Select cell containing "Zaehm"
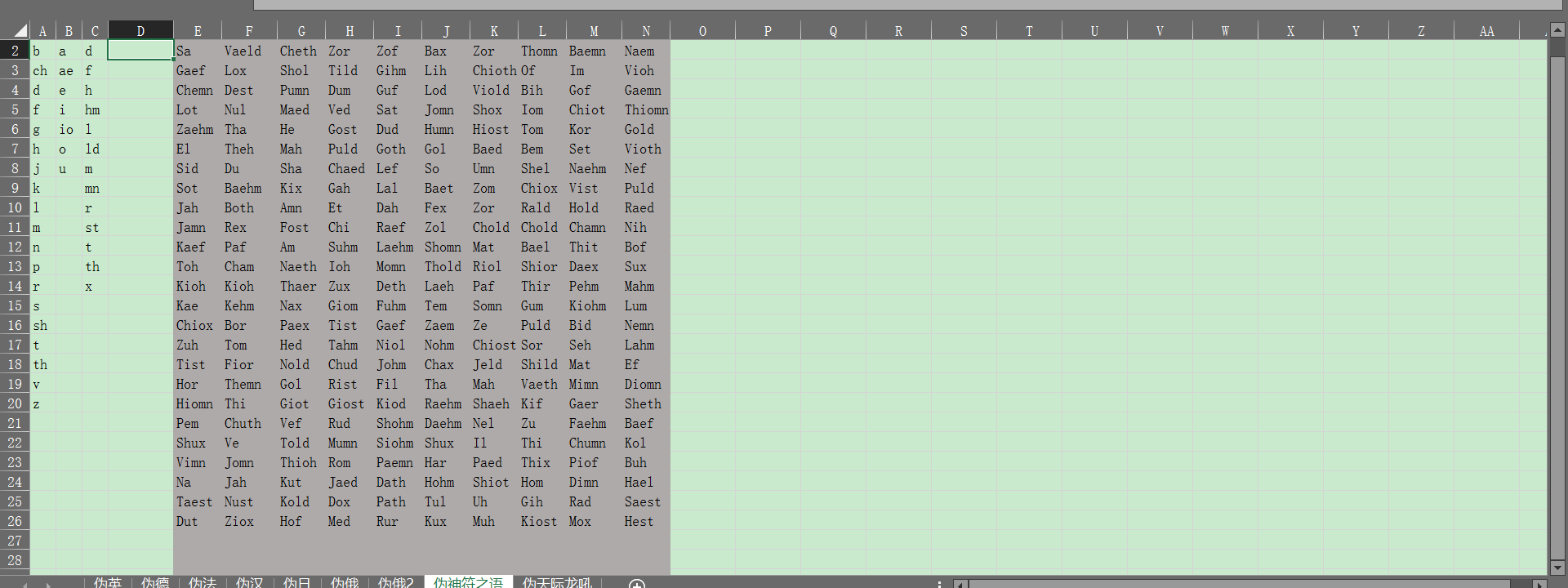The image size is (1568, 588). click(x=198, y=129)
